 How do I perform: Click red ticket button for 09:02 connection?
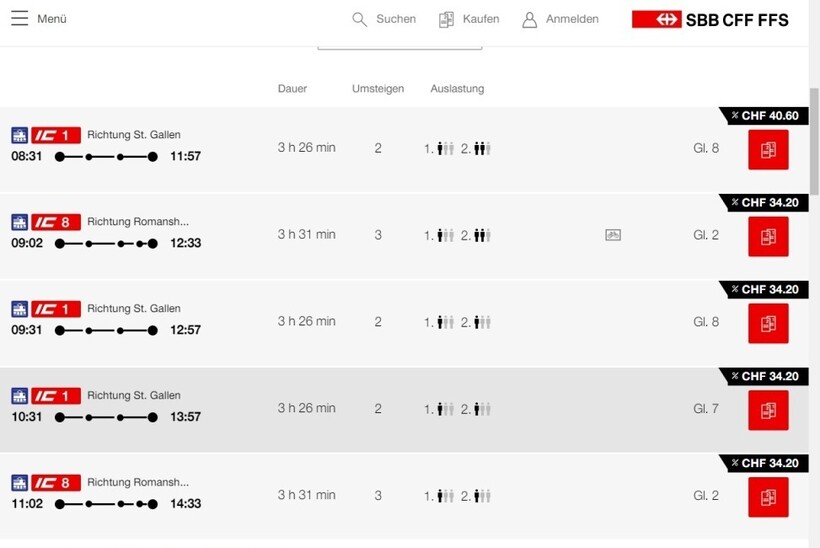(768, 236)
